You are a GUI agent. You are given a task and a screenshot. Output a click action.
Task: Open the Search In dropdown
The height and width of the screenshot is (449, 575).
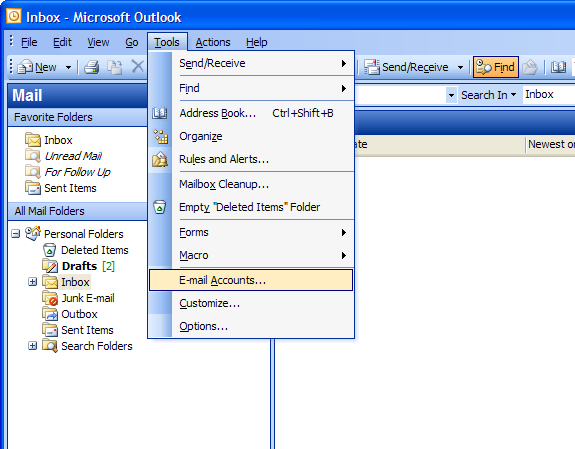point(488,95)
